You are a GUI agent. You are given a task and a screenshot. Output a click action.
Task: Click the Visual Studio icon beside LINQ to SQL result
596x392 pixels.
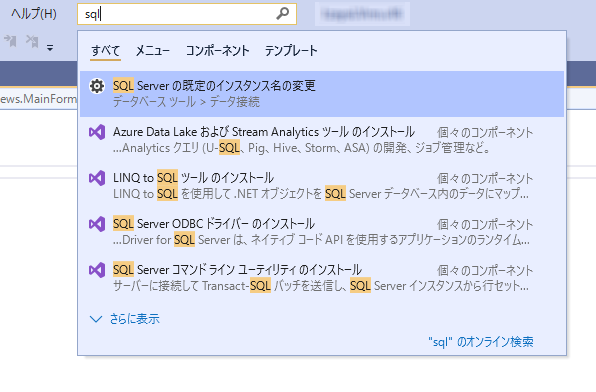coord(97,178)
